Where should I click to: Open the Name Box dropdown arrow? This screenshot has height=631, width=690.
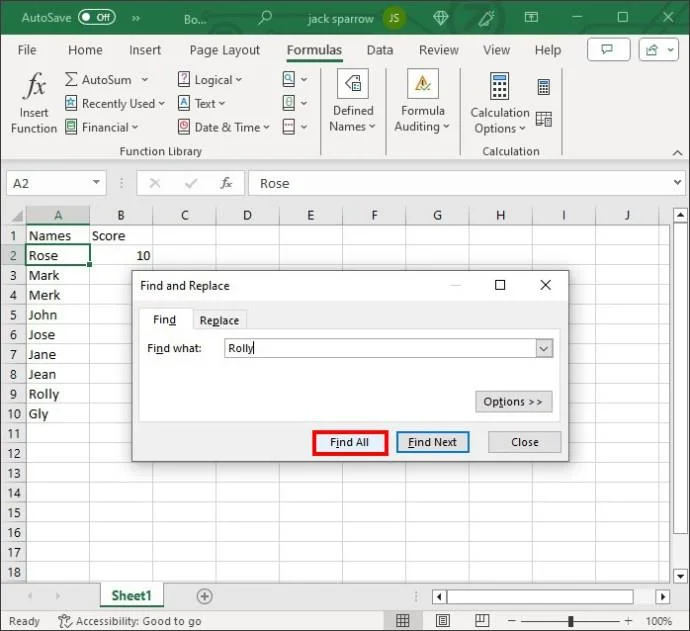[97, 183]
